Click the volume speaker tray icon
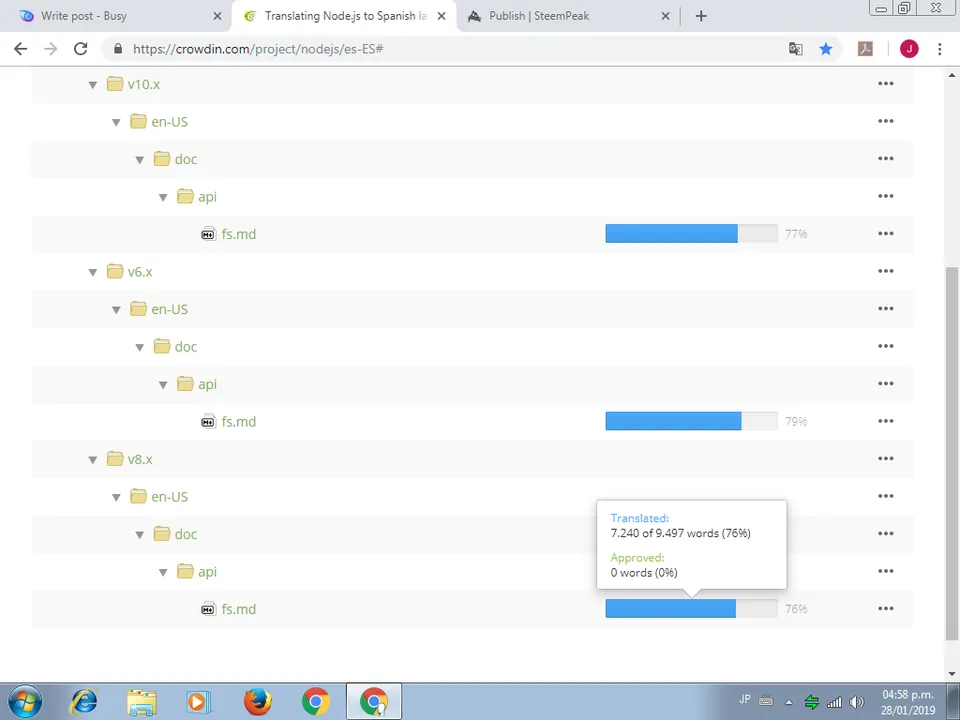This screenshot has width=960, height=720. point(857,702)
